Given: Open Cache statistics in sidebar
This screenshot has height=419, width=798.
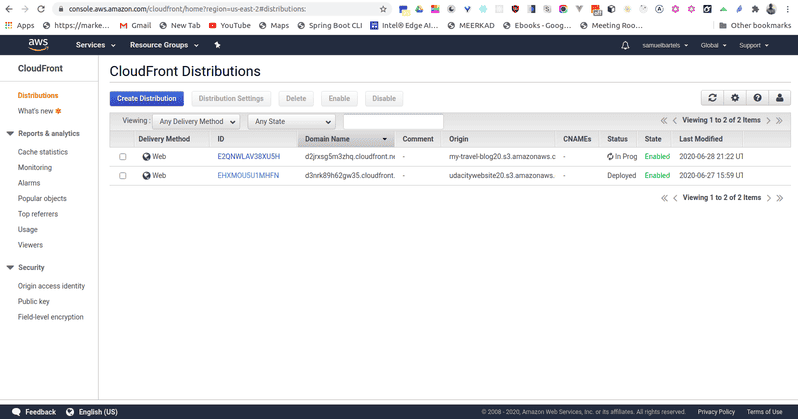Looking at the screenshot, I should [43, 152].
